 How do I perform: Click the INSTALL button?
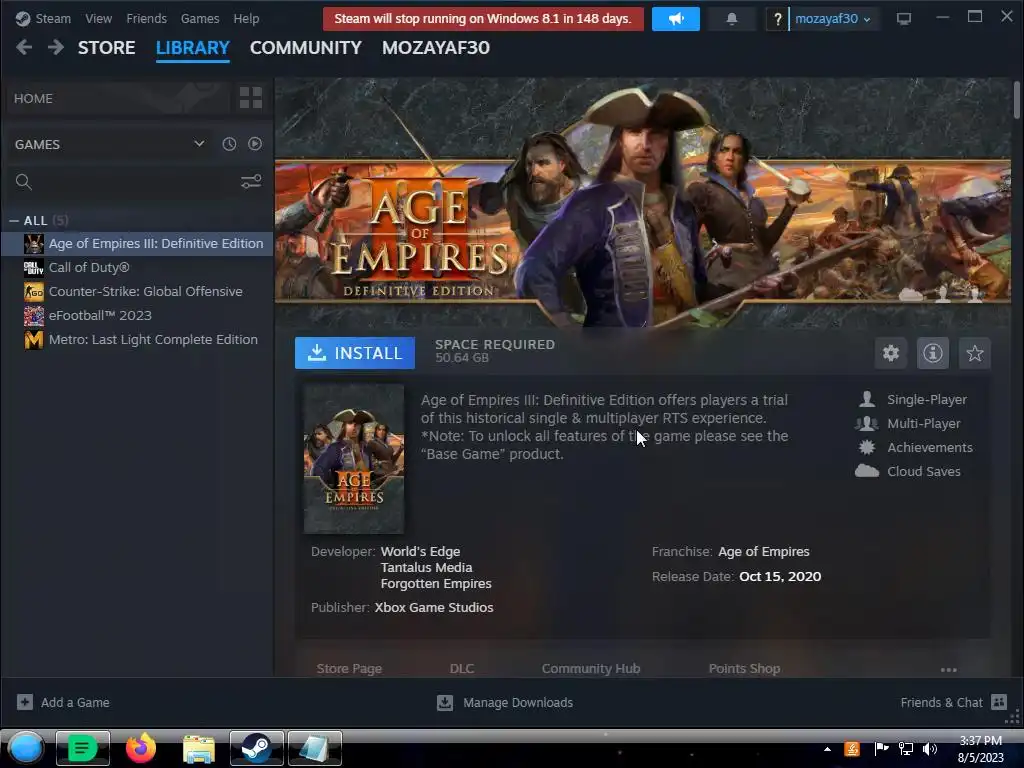[x=355, y=353]
